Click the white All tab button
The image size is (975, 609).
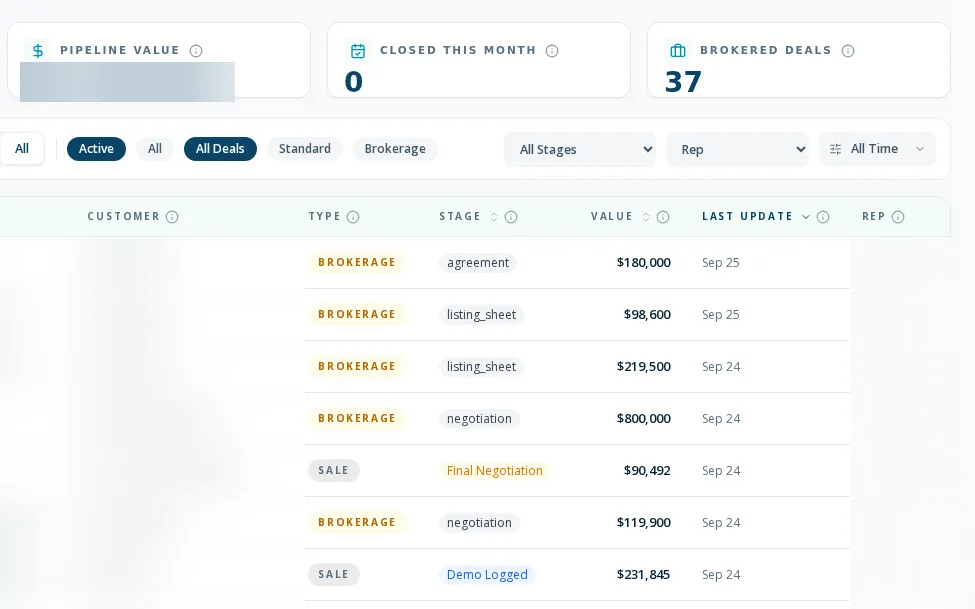(x=22, y=149)
